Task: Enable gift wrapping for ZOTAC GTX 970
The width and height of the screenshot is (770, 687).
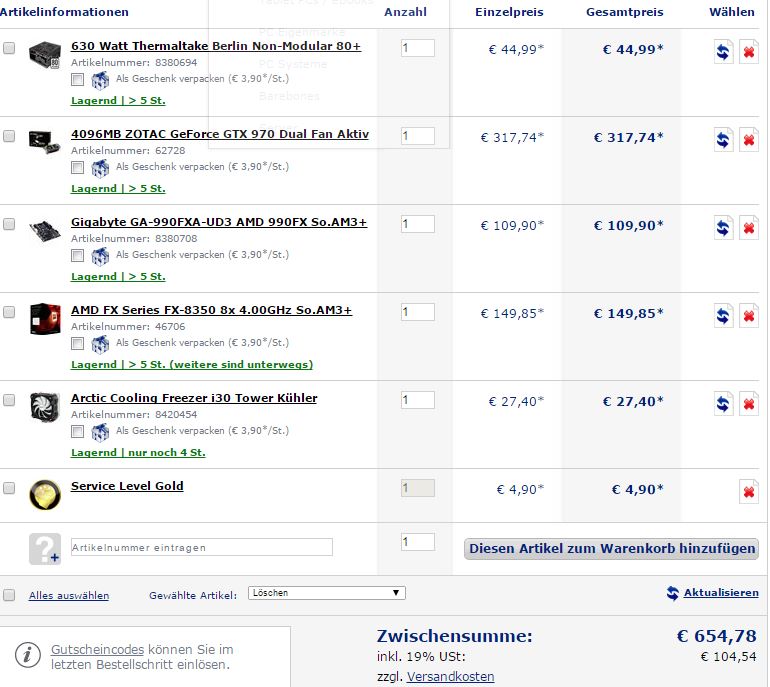Action: click(x=77, y=167)
